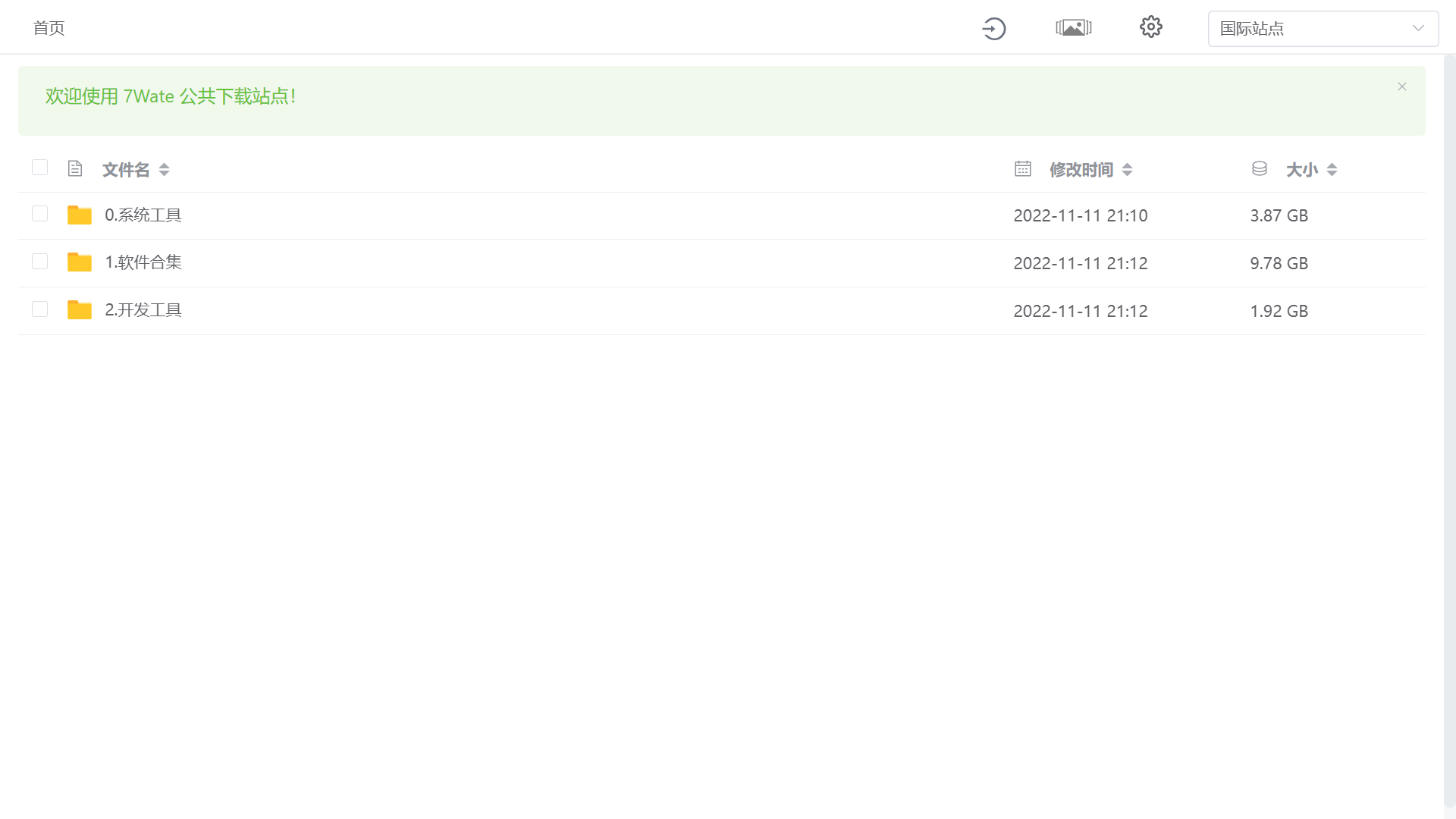Click the file document icon in header
1456x819 pixels.
tap(74, 168)
